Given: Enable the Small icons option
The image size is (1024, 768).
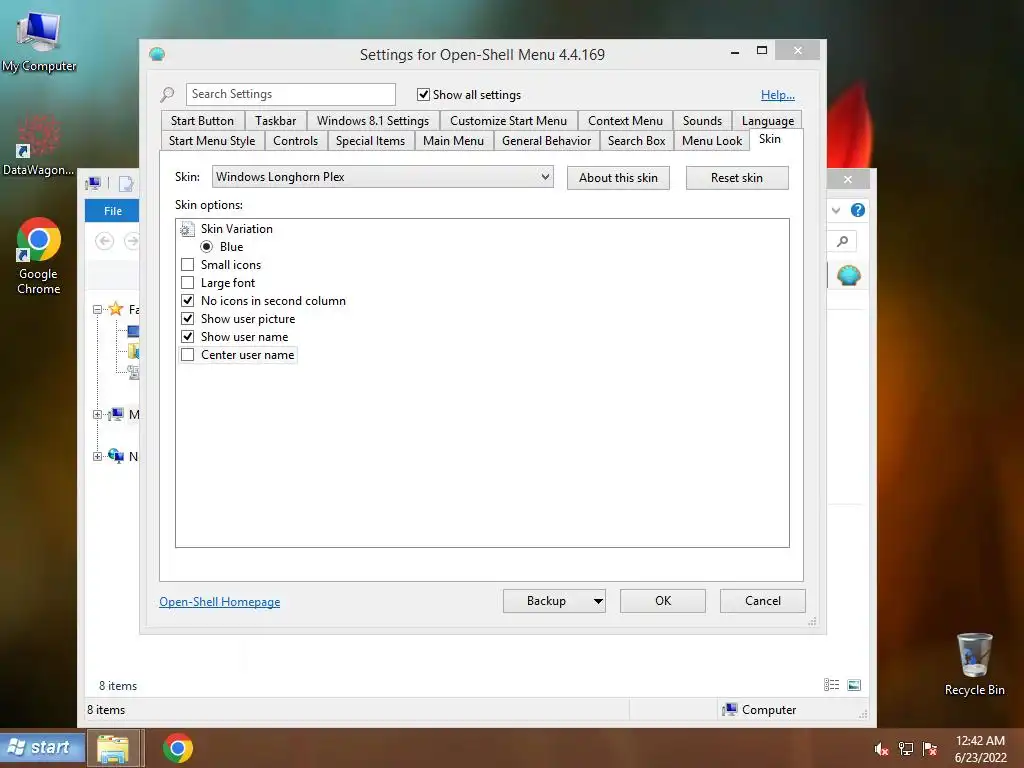Looking at the screenshot, I should point(187,265).
